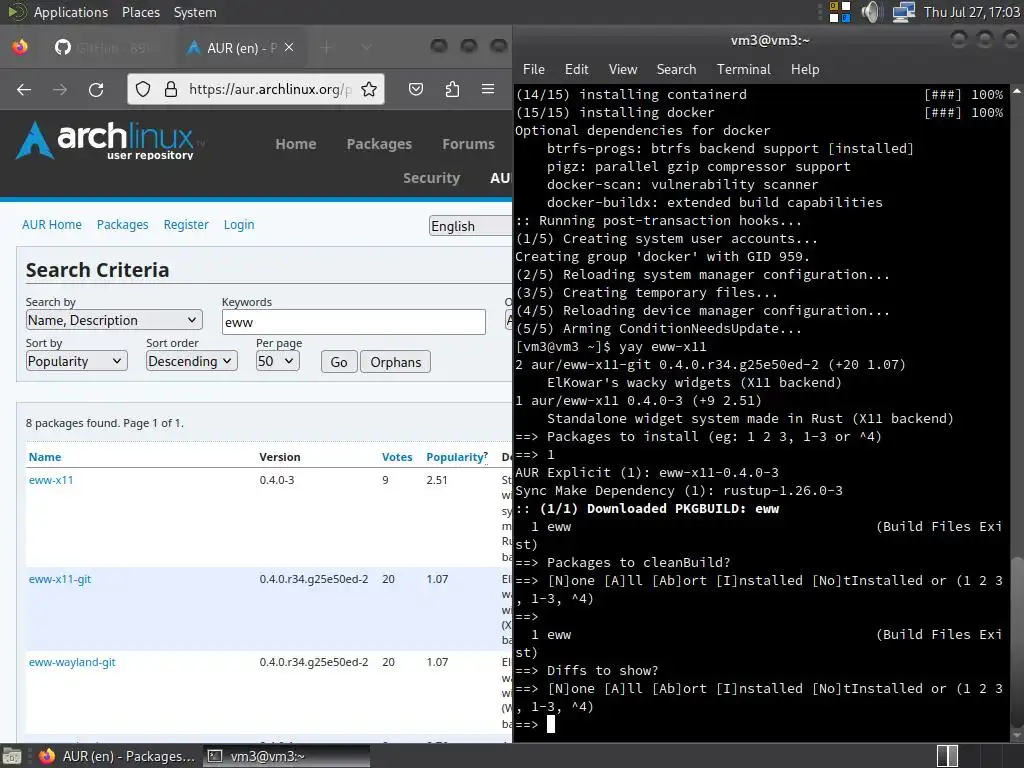
Task: Expand the Search by dropdown
Action: coord(114,320)
